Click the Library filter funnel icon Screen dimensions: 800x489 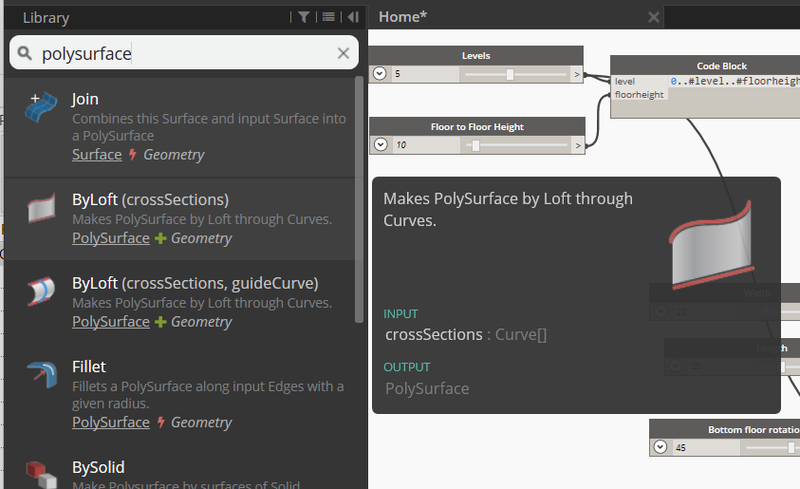coord(304,17)
